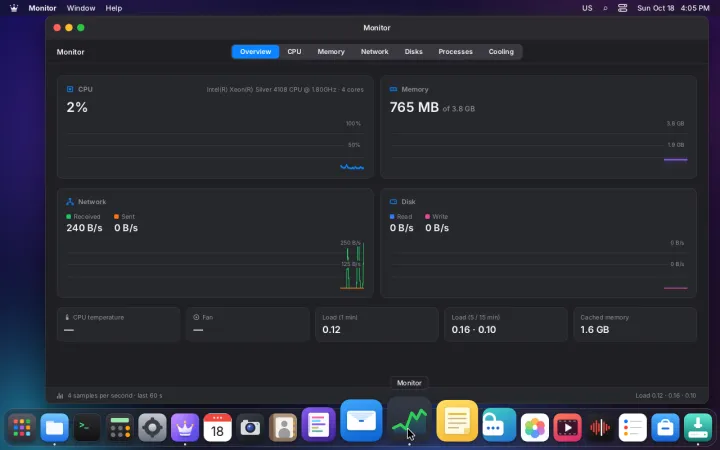Click the Cached memory 1.6 GB card
Image resolution: width=720 pixels, height=450 pixels.
pyautogui.click(x=635, y=325)
